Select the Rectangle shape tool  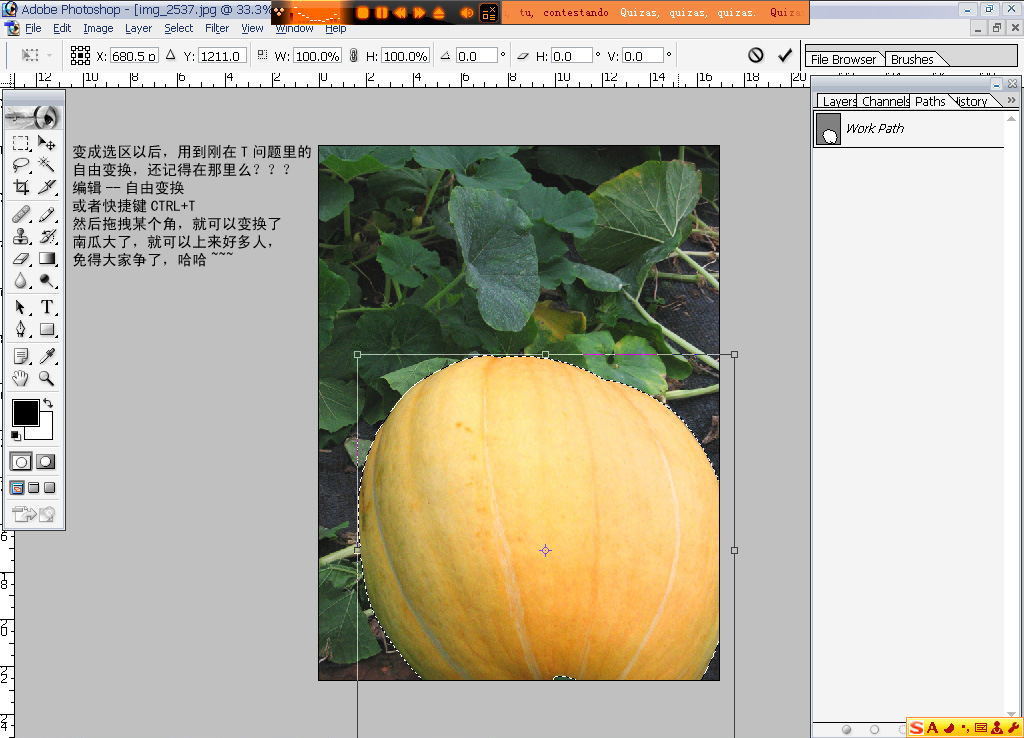pyautogui.click(x=46, y=329)
